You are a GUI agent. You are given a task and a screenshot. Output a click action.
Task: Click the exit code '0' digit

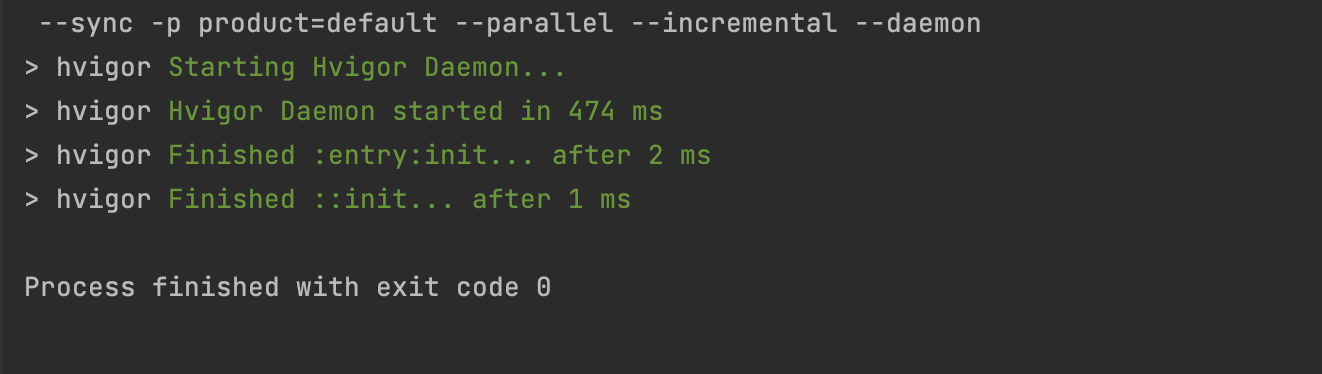[543, 288]
